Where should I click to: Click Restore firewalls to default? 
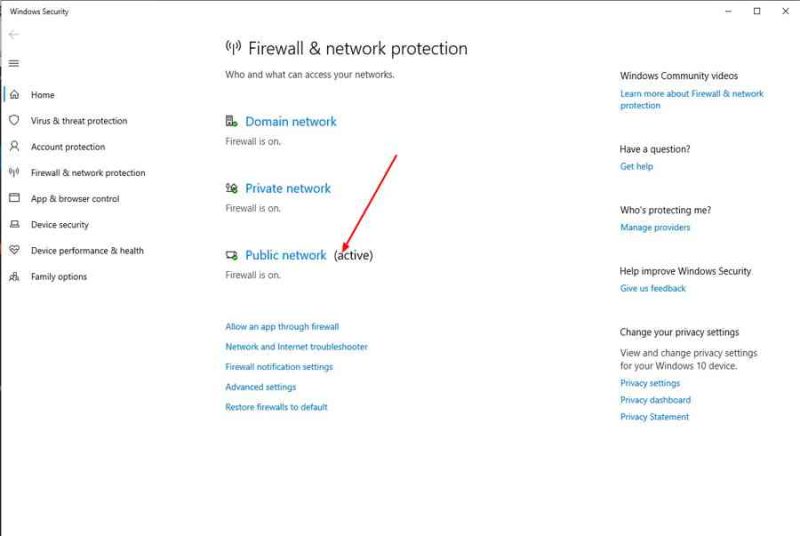tap(277, 407)
